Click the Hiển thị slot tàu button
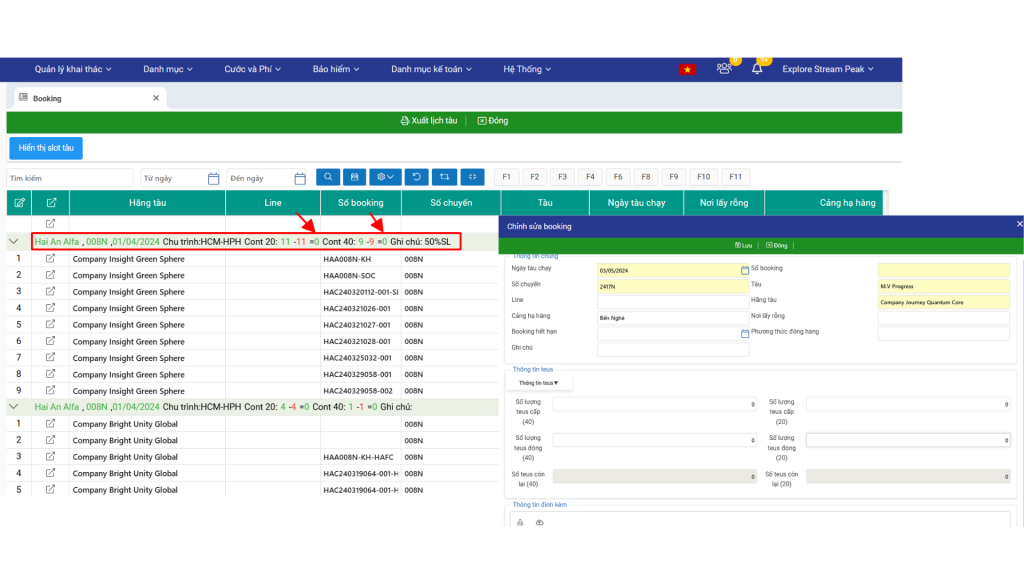 (46, 147)
